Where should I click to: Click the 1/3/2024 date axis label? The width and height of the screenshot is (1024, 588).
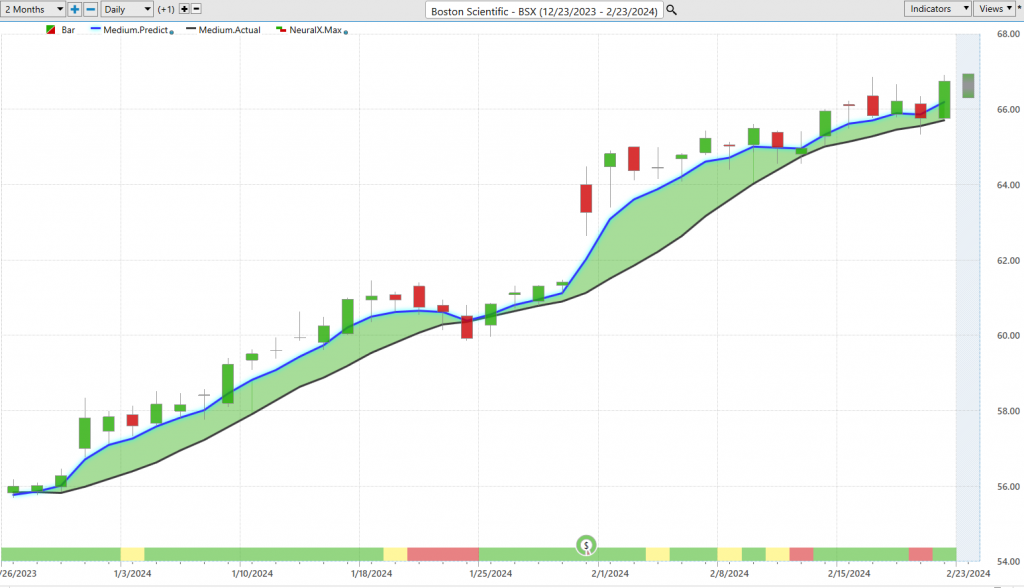coord(133,574)
